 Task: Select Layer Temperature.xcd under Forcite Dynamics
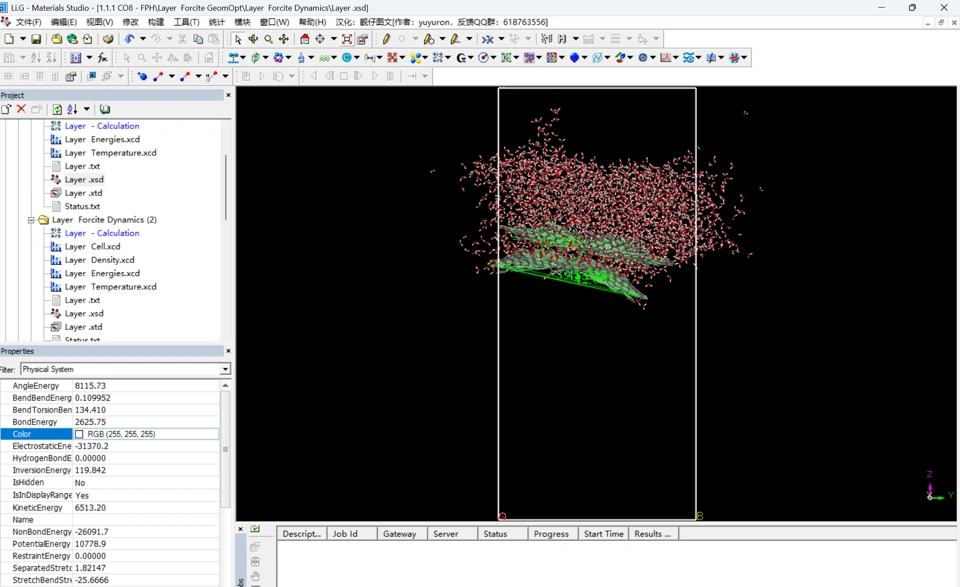pyautogui.click(x=110, y=287)
